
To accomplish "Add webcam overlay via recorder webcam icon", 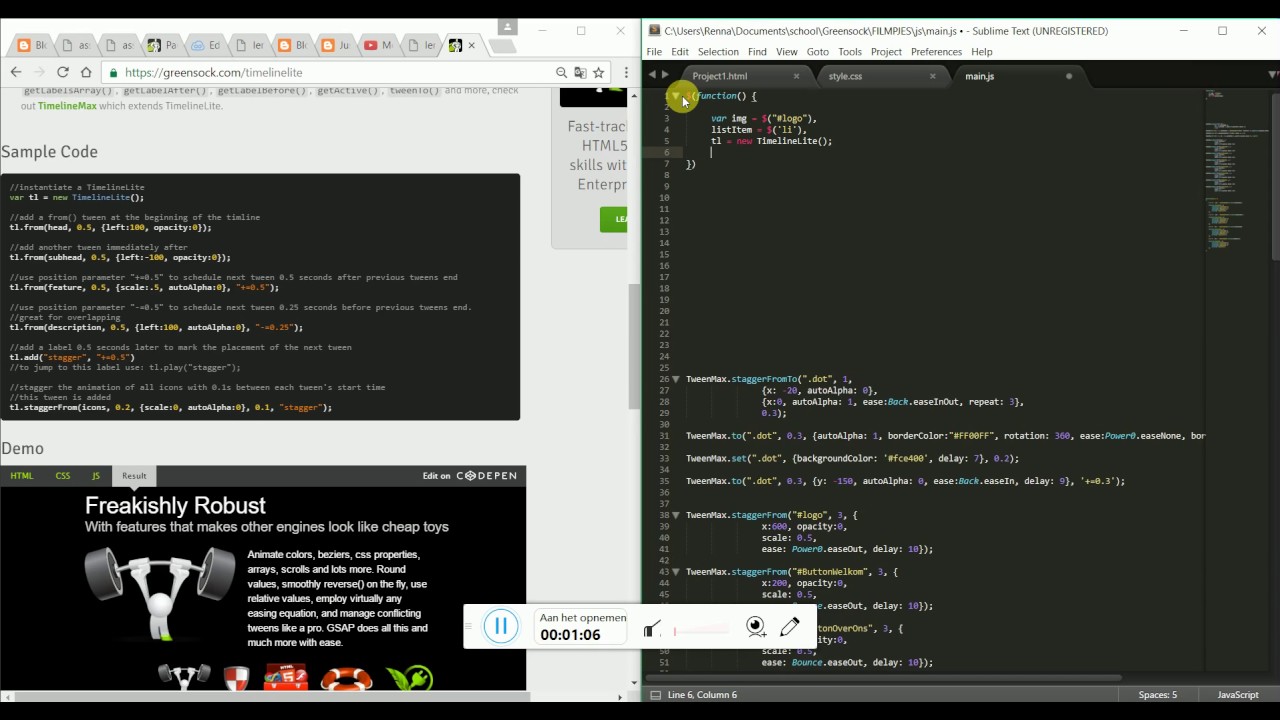I will [756, 627].
